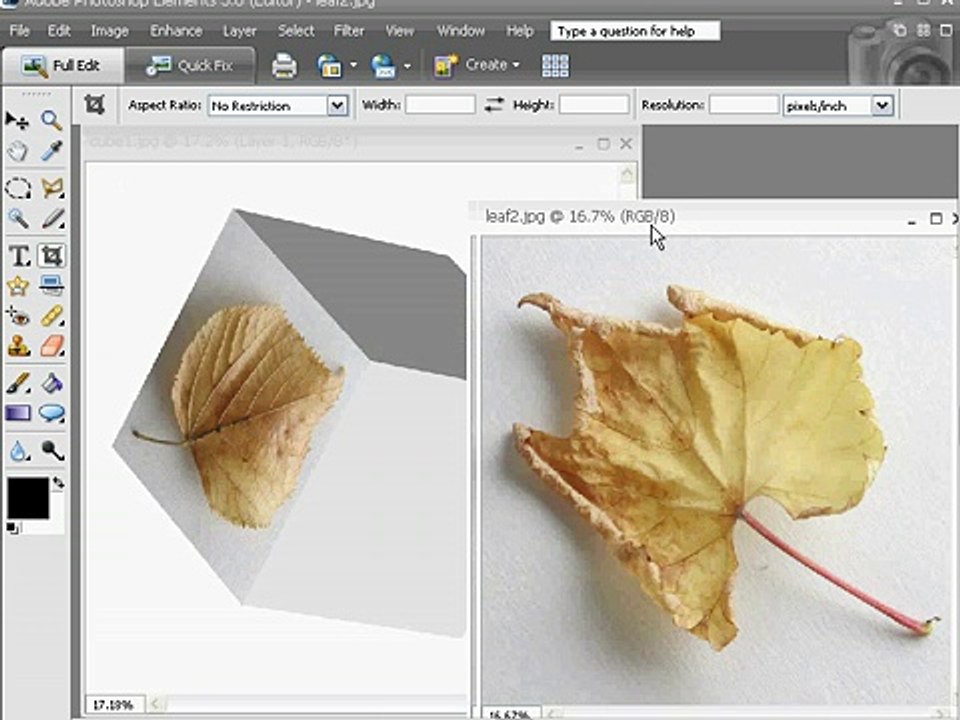Screen dimensions: 960x720
Task: Open the View menu
Action: tap(399, 31)
